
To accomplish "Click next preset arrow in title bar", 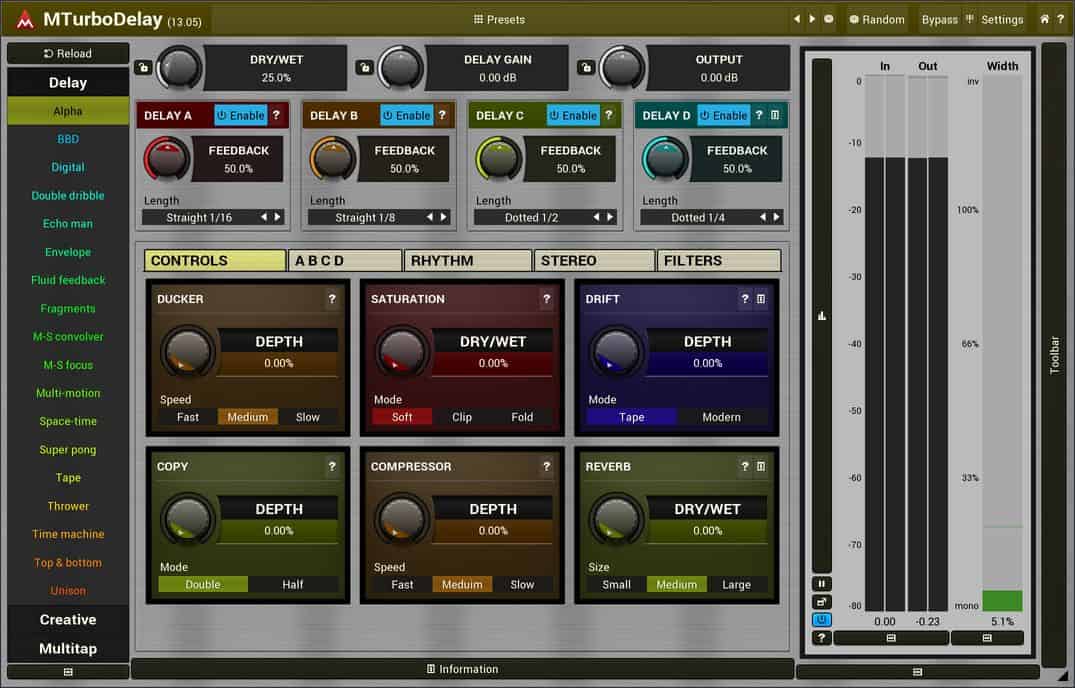I will 812,19.
